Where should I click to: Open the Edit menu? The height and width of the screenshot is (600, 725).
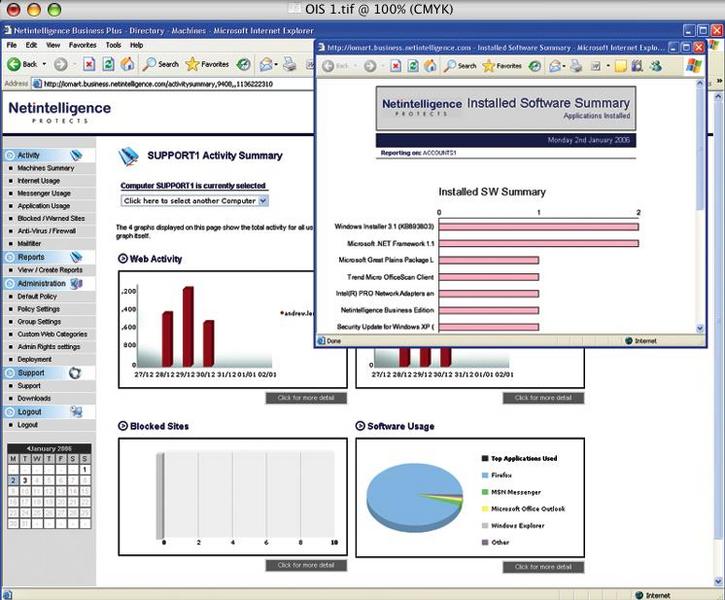pyautogui.click(x=31, y=45)
